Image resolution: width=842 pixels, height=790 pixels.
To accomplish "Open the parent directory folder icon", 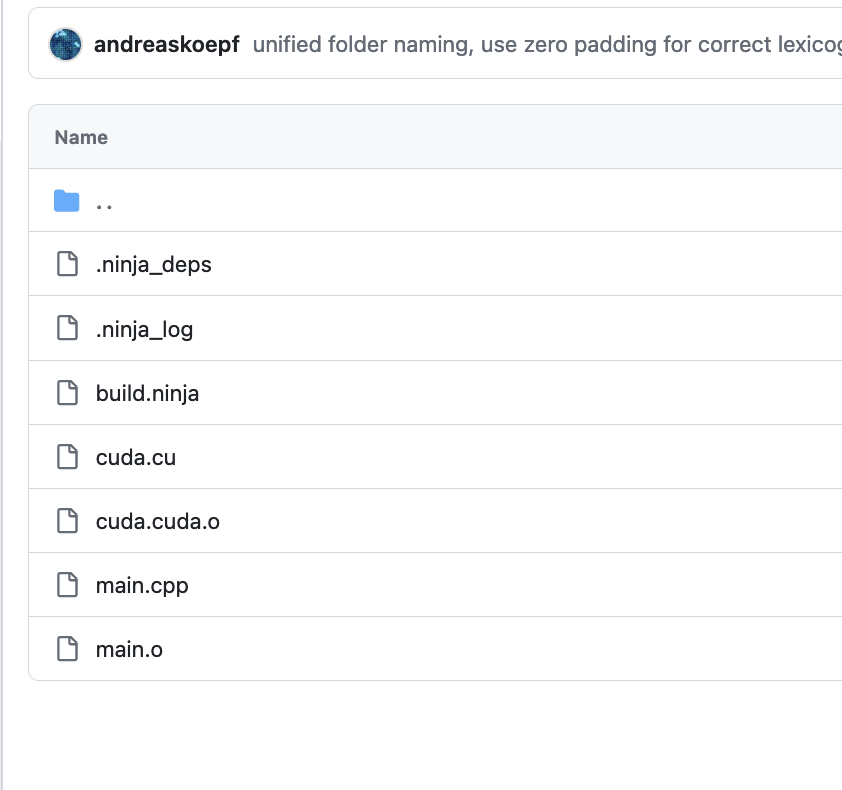I will click(67, 201).
